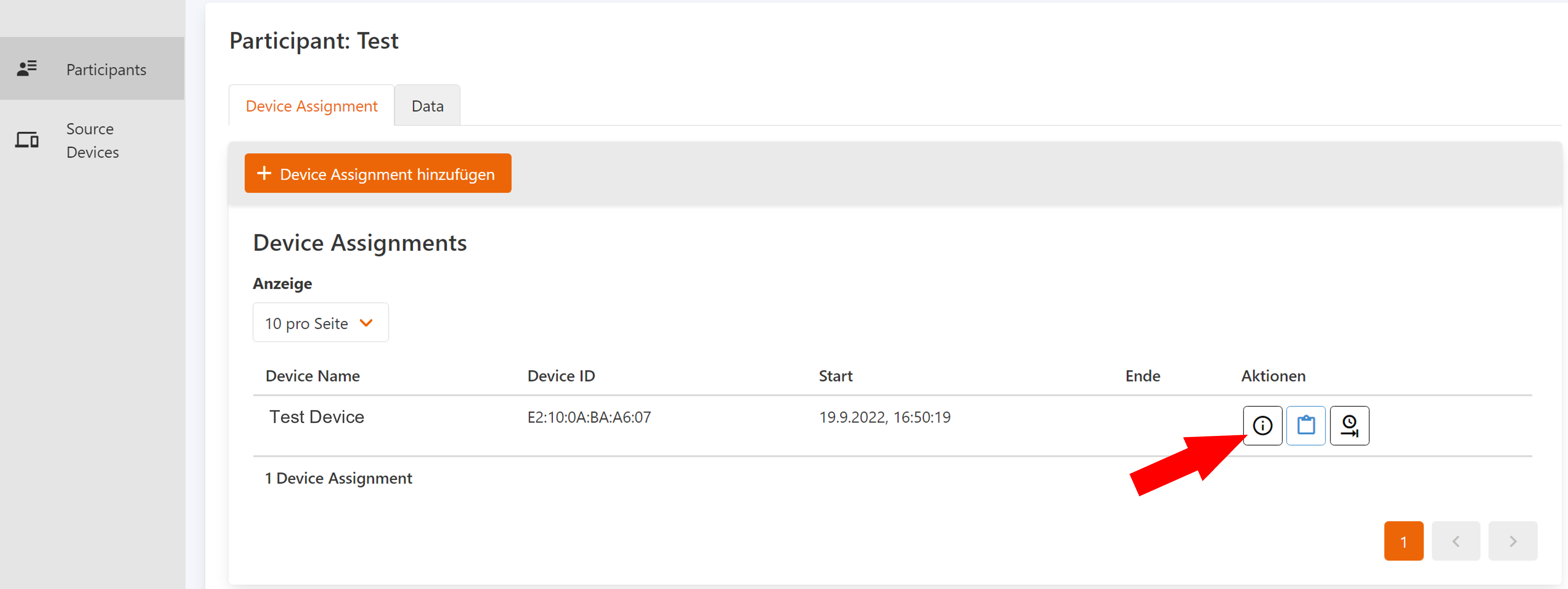Screen dimensions: 1568x589
Task: Open Source Devices in the sidebar
Action: pyautogui.click(x=93, y=140)
